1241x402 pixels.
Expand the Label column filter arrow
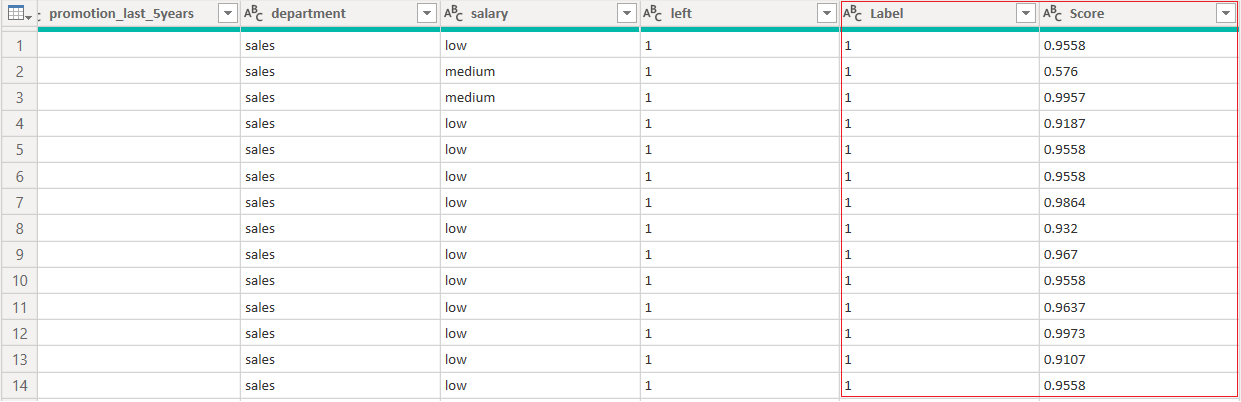[x=1025, y=14]
